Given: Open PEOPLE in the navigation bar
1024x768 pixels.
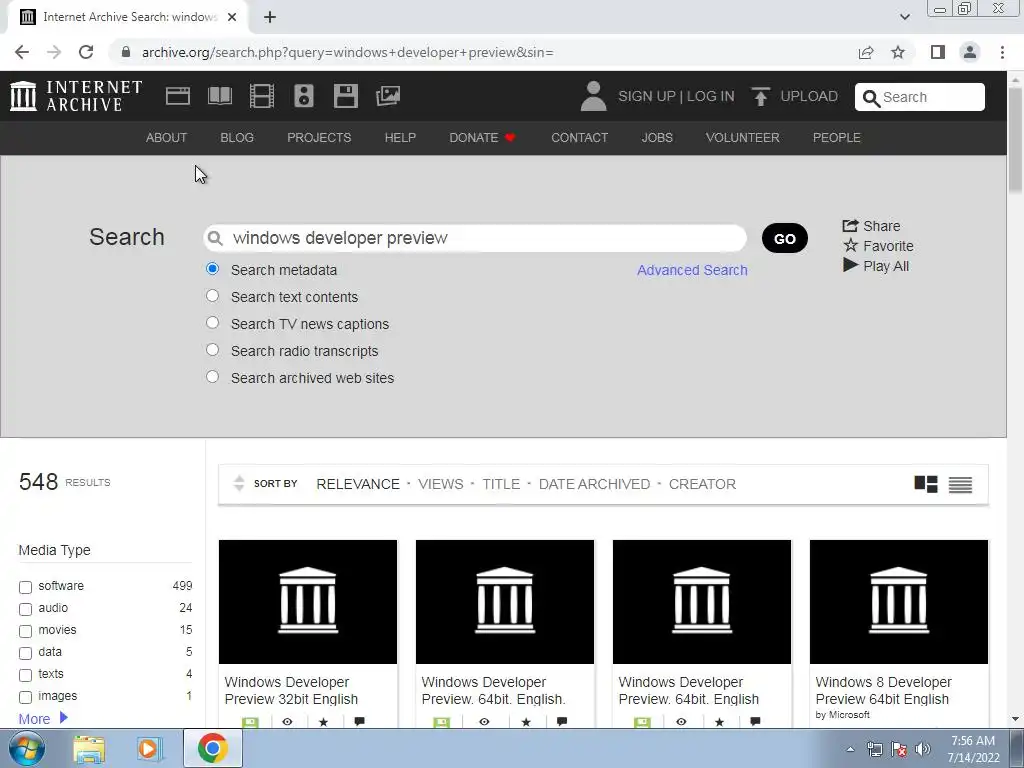Looking at the screenshot, I should tap(837, 138).
